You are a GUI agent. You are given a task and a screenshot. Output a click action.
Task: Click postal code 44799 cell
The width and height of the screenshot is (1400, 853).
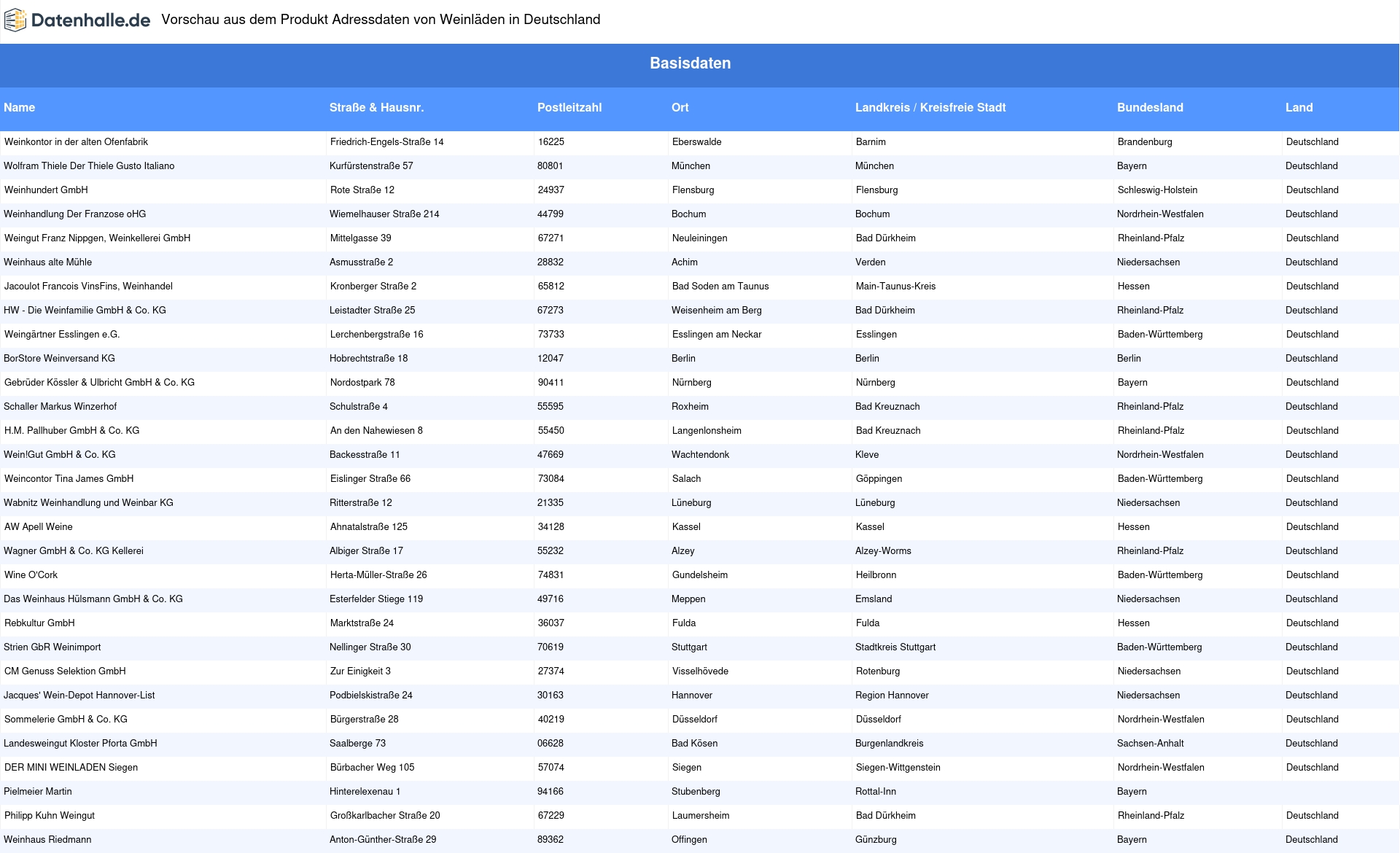[x=550, y=214]
